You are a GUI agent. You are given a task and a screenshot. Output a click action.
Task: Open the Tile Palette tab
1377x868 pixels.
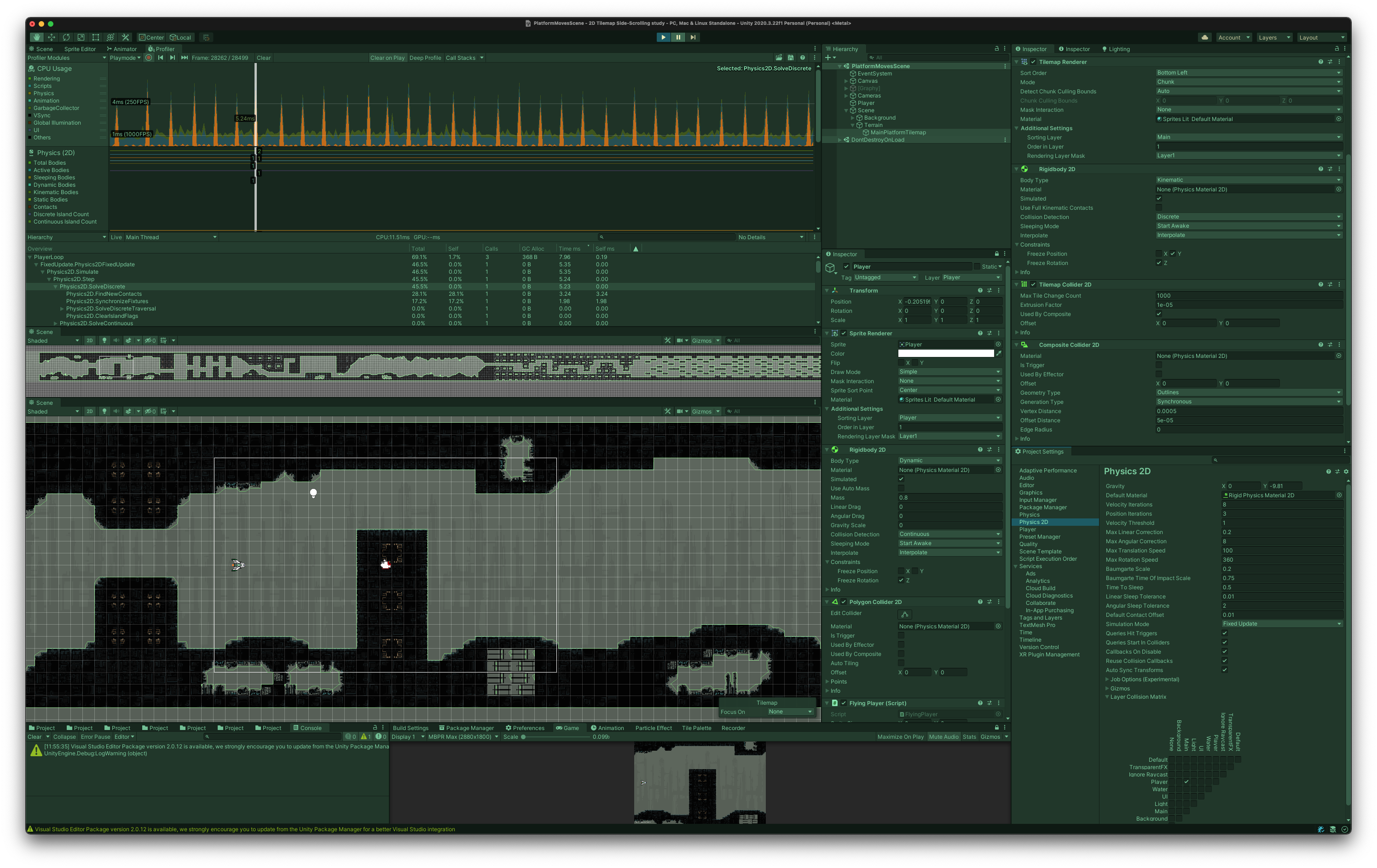point(696,728)
